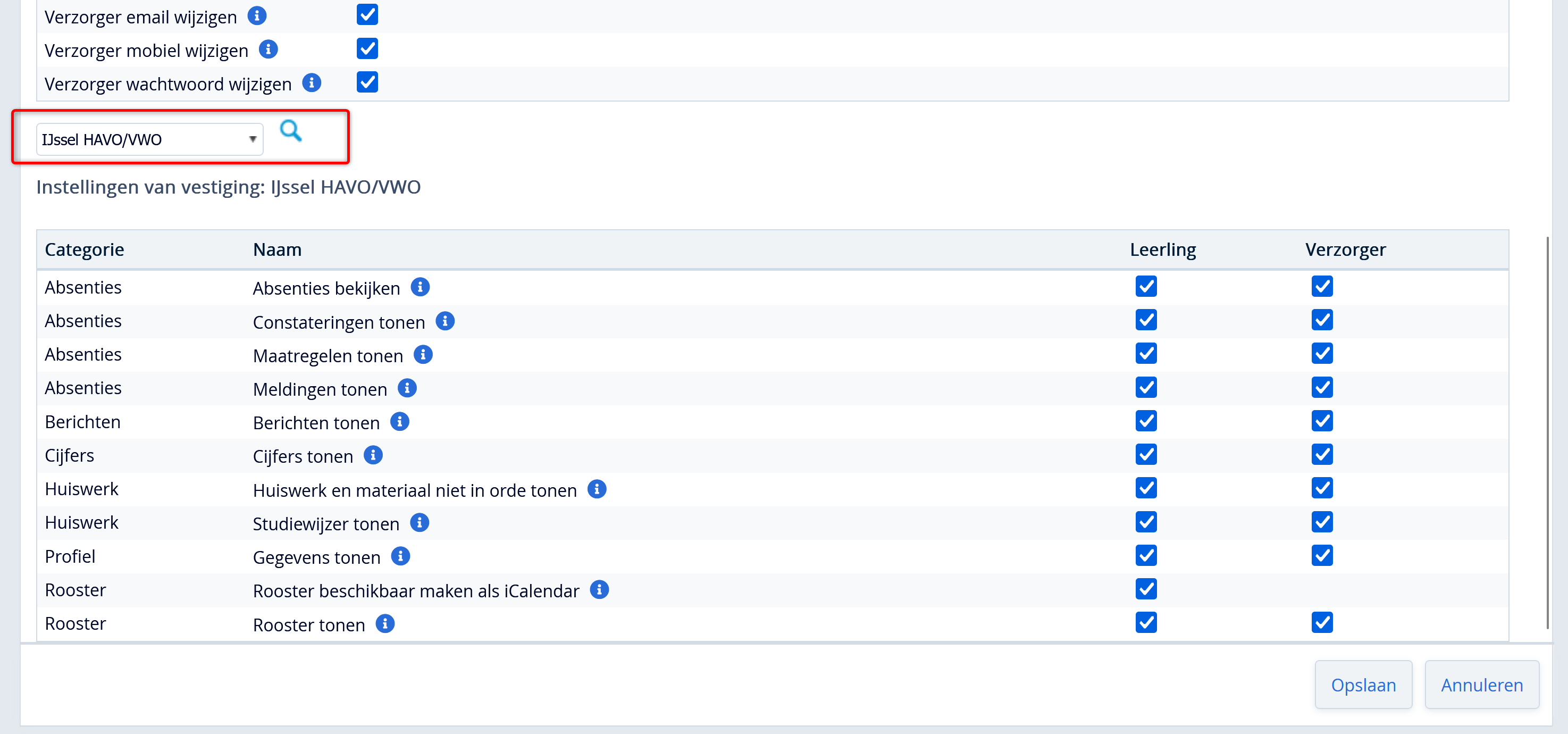Open the IJssel HAVO/VWO vestiging dropdown
1568x734 pixels.
(x=150, y=139)
